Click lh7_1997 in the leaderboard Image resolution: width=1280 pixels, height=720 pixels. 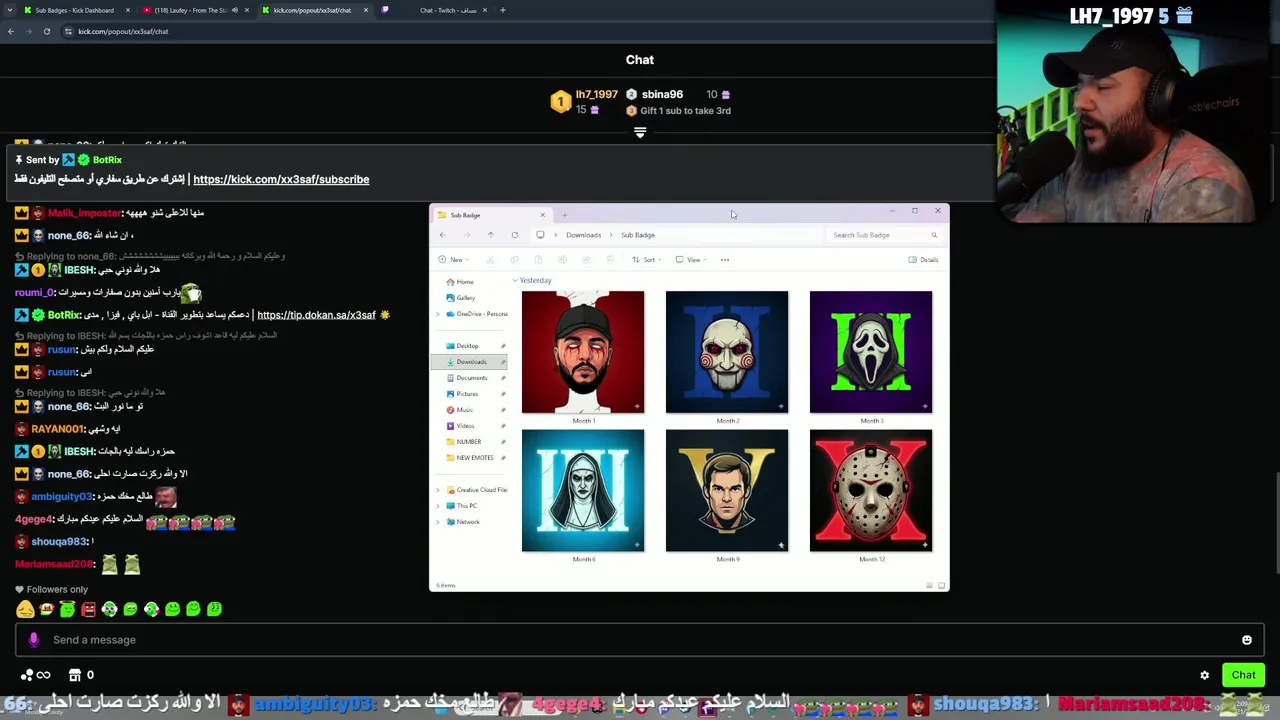[x=597, y=95]
